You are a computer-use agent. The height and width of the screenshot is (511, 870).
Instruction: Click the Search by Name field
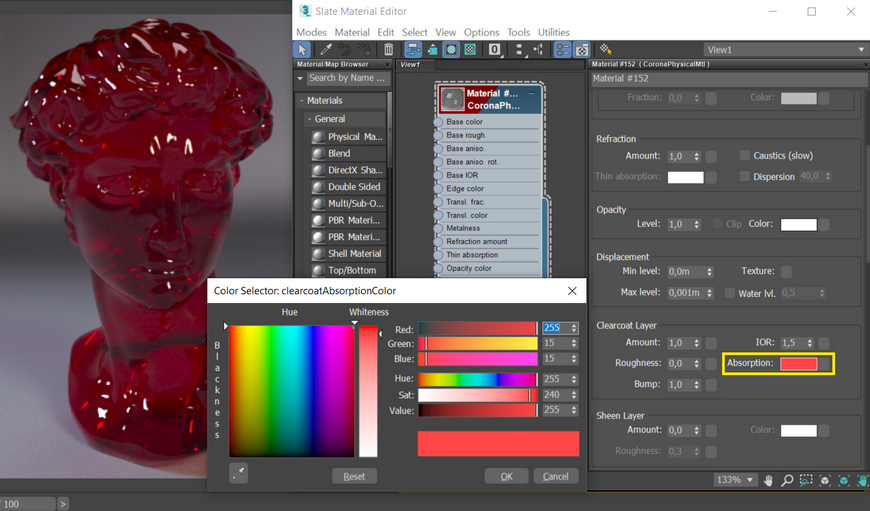(x=346, y=78)
